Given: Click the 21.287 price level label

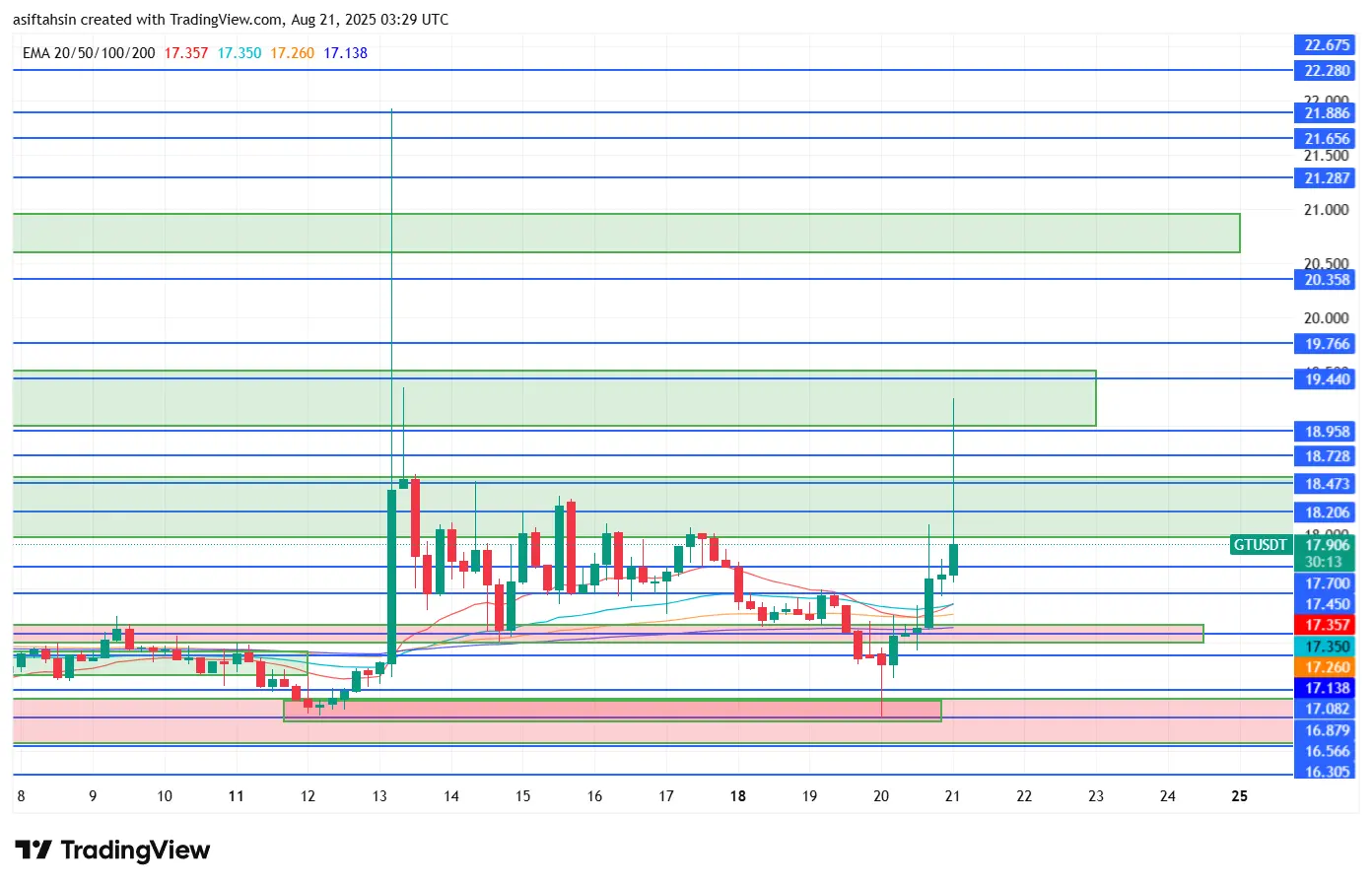Looking at the screenshot, I should (x=1326, y=178).
